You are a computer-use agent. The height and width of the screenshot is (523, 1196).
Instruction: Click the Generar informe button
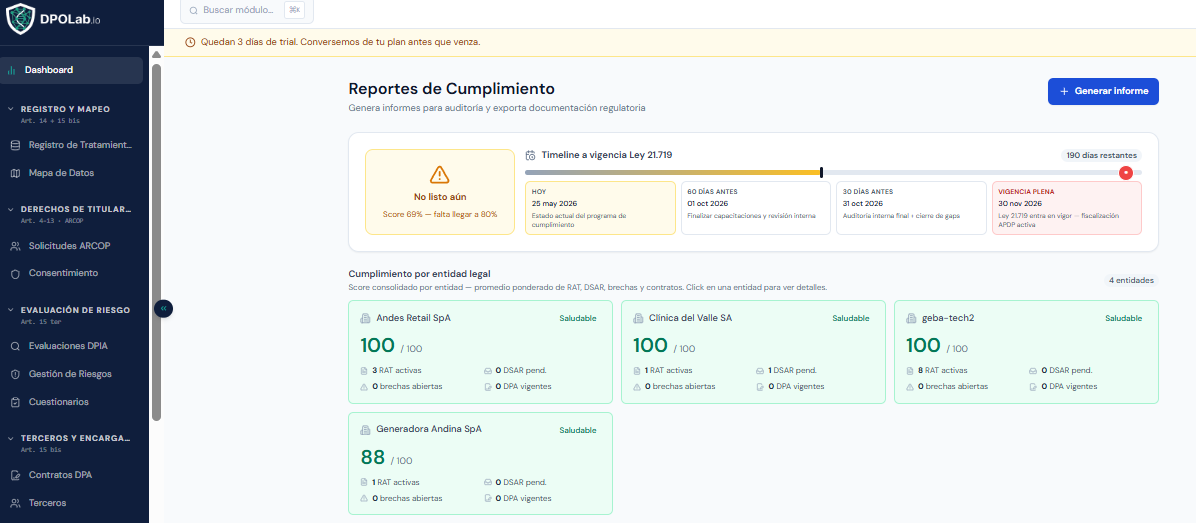pyautogui.click(x=1103, y=91)
